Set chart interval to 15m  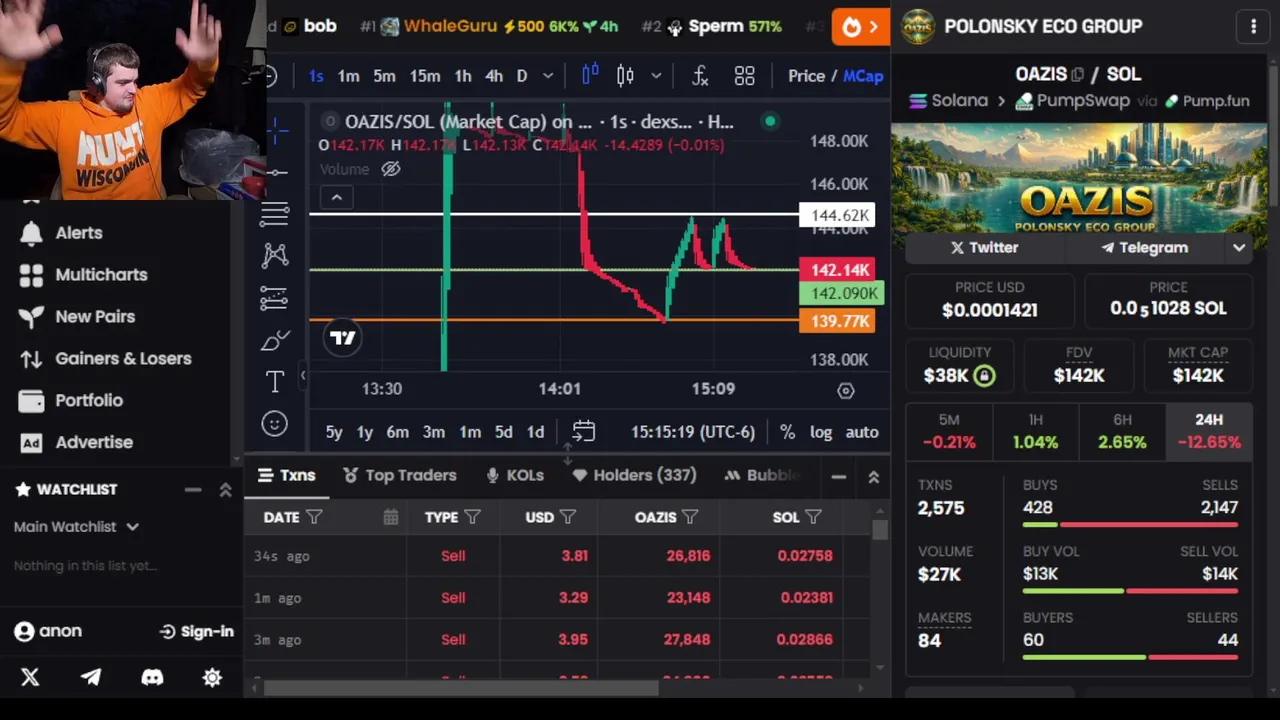424,76
